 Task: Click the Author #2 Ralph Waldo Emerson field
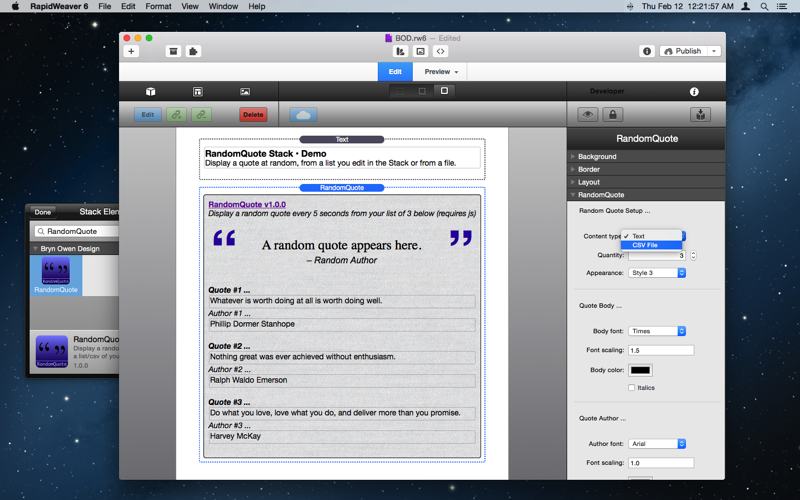click(342, 381)
